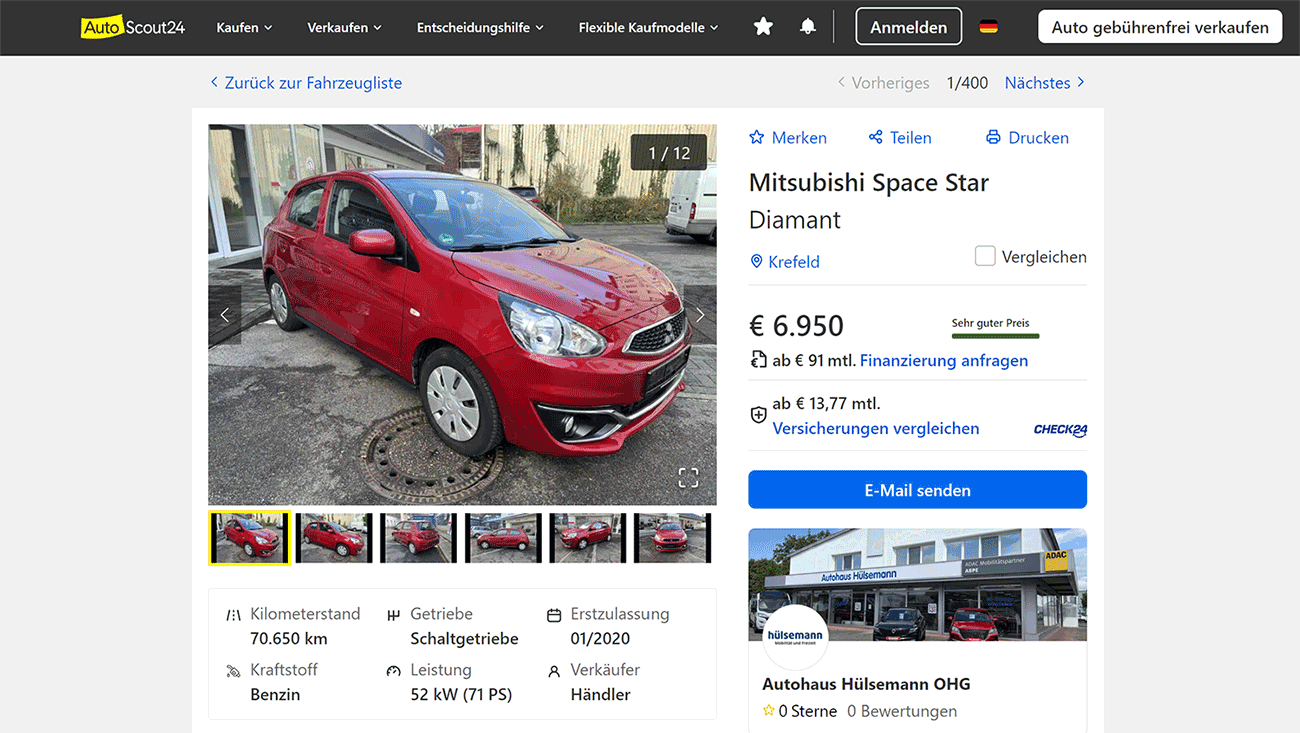This screenshot has width=1300, height=733.
Task: Click Zurück zur Fahrzeugliste link
Action: point(306,83)
